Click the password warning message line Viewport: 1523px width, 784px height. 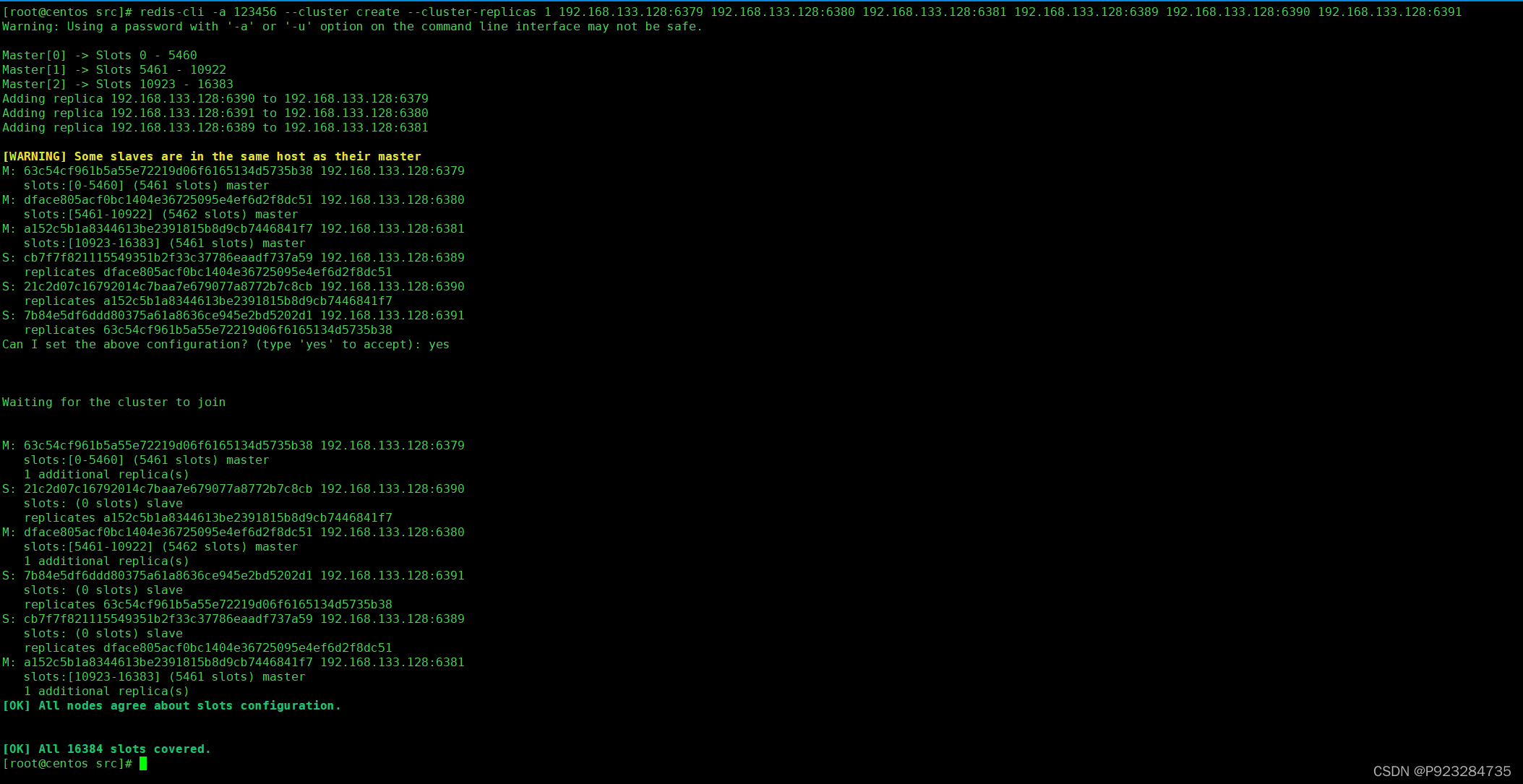(x=352, y=27)
